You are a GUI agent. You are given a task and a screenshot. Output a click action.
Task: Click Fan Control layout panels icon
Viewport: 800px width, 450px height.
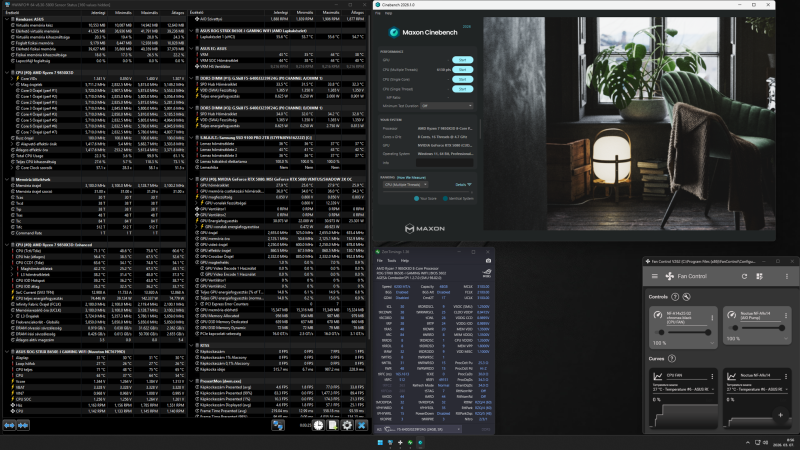[x=759, y=276]
